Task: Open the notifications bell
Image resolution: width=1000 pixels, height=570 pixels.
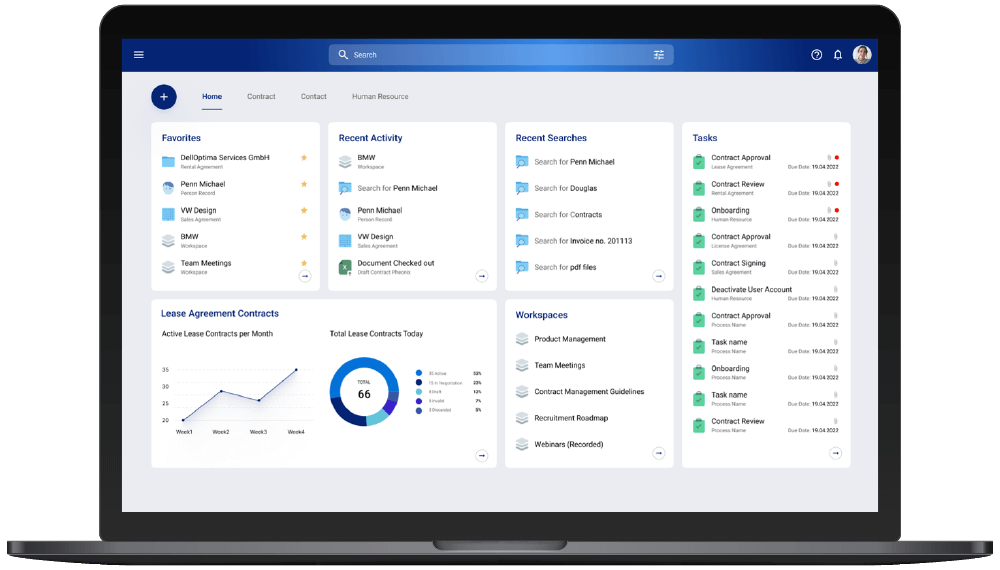Action: (x=838, y=55)
